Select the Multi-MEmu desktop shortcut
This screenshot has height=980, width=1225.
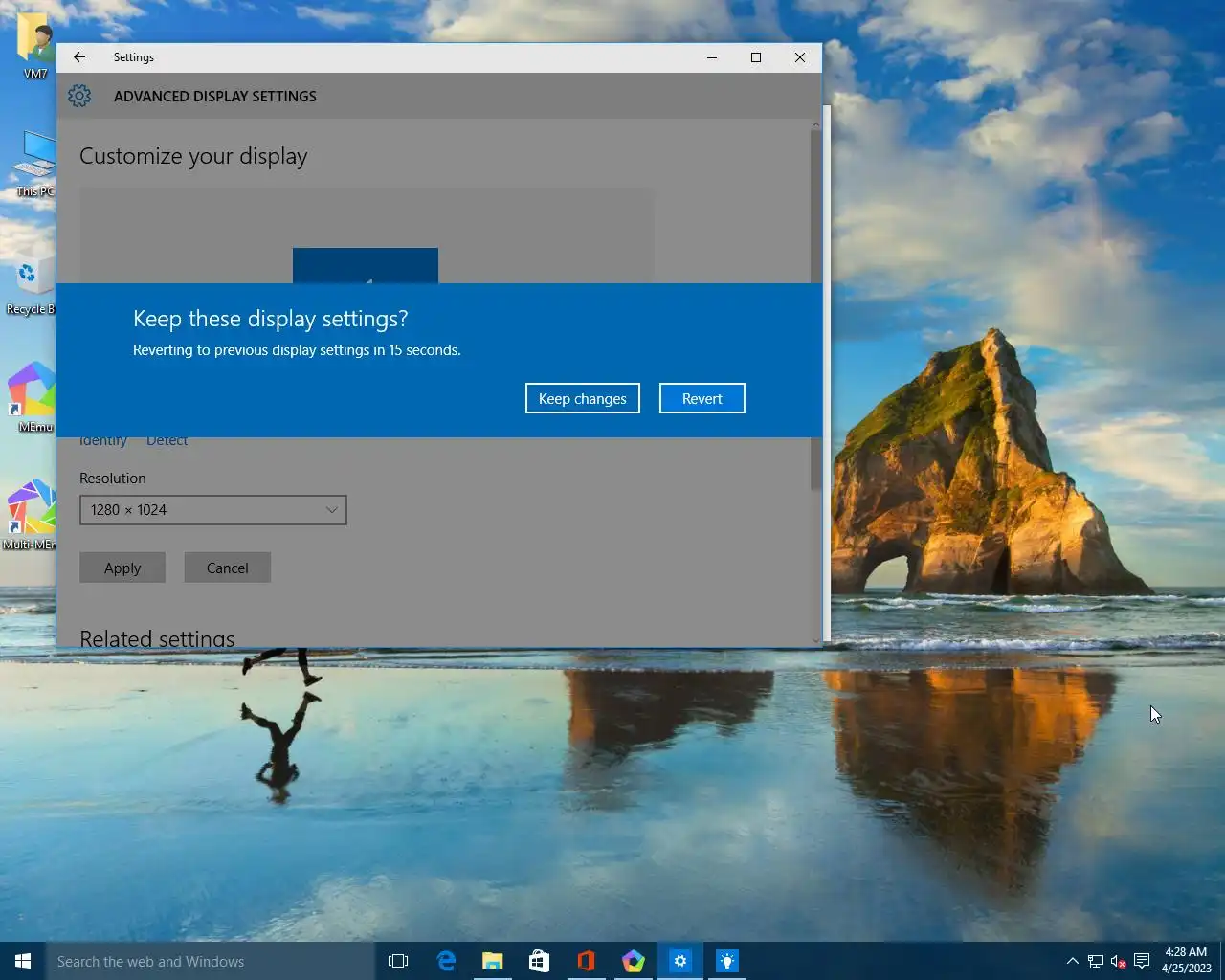pyautogui.click(x=31, y=515)
